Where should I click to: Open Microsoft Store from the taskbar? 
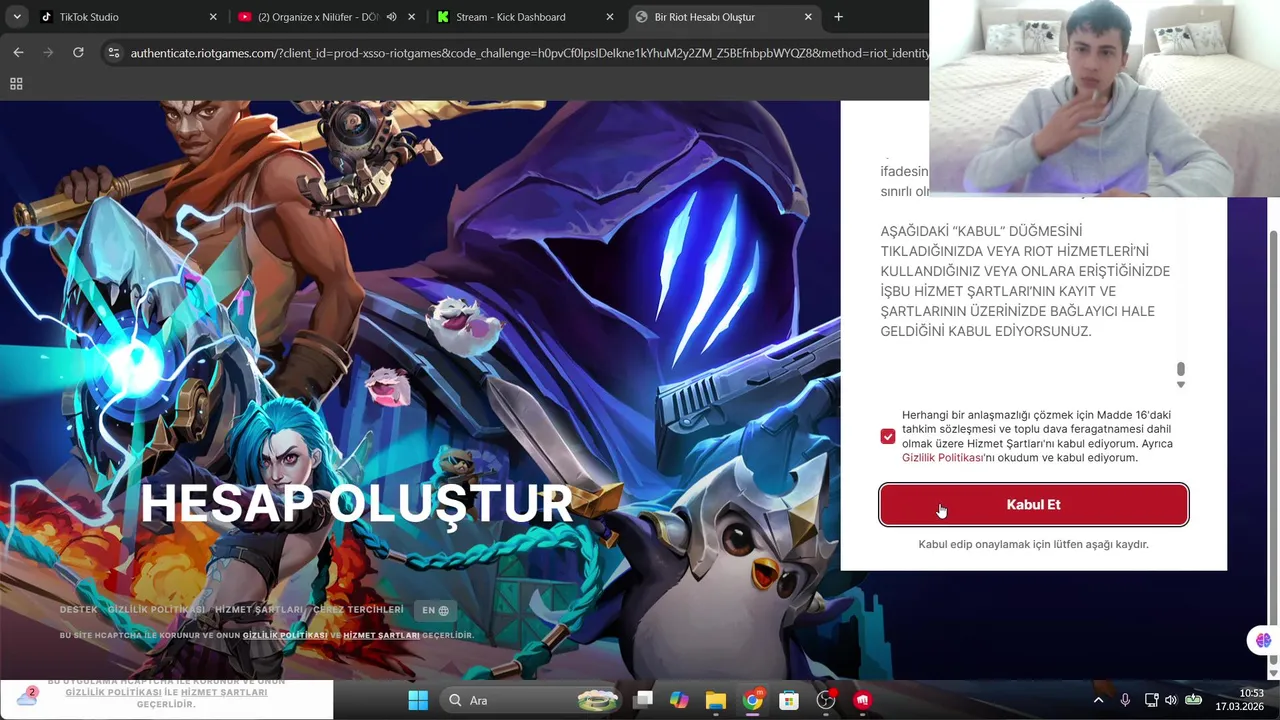point(789,700)
